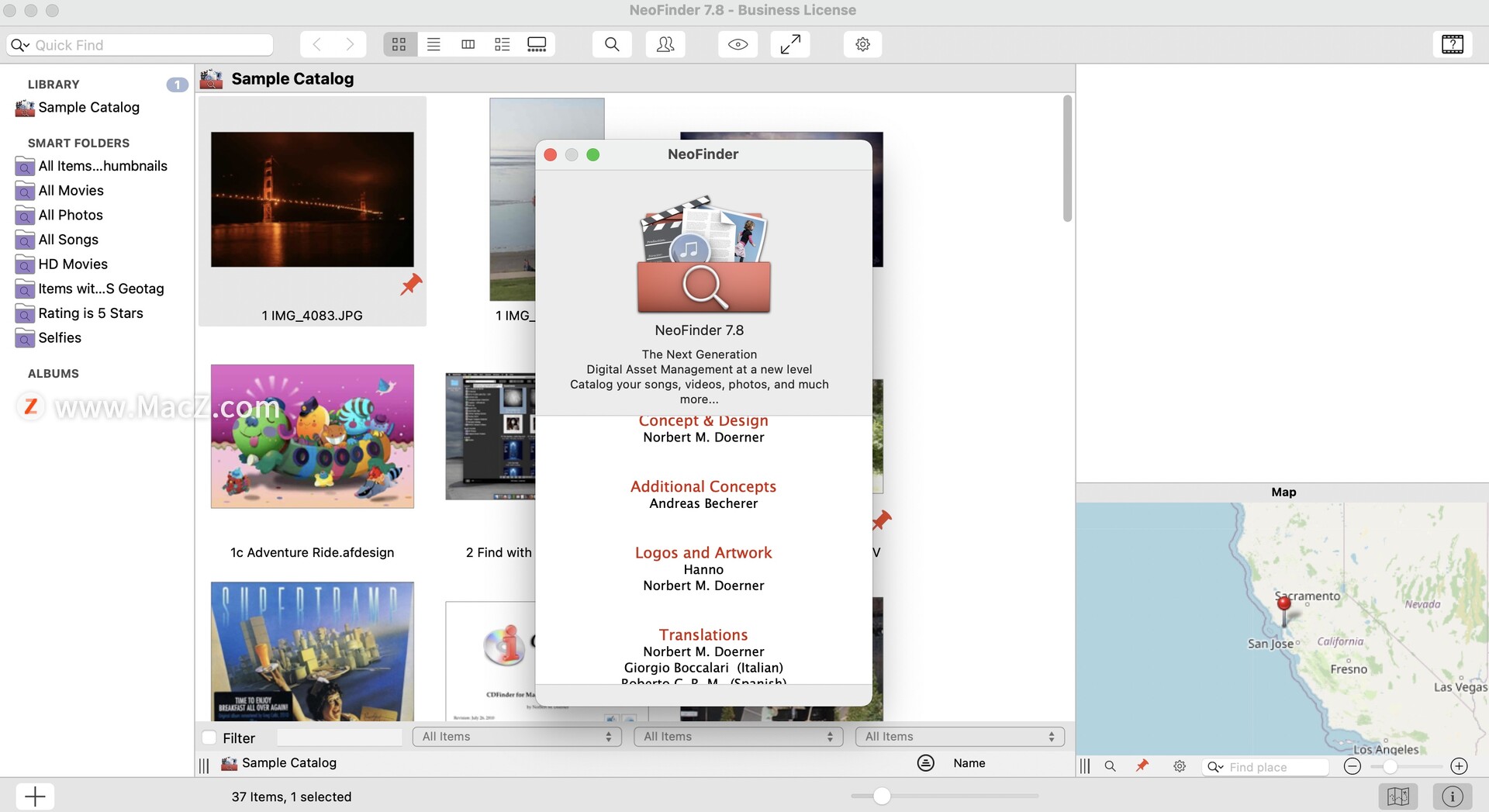Open the settings gear in toolbar
Image resolution: width=1489 pixels, height=812 pixels.
pos(862,45)
